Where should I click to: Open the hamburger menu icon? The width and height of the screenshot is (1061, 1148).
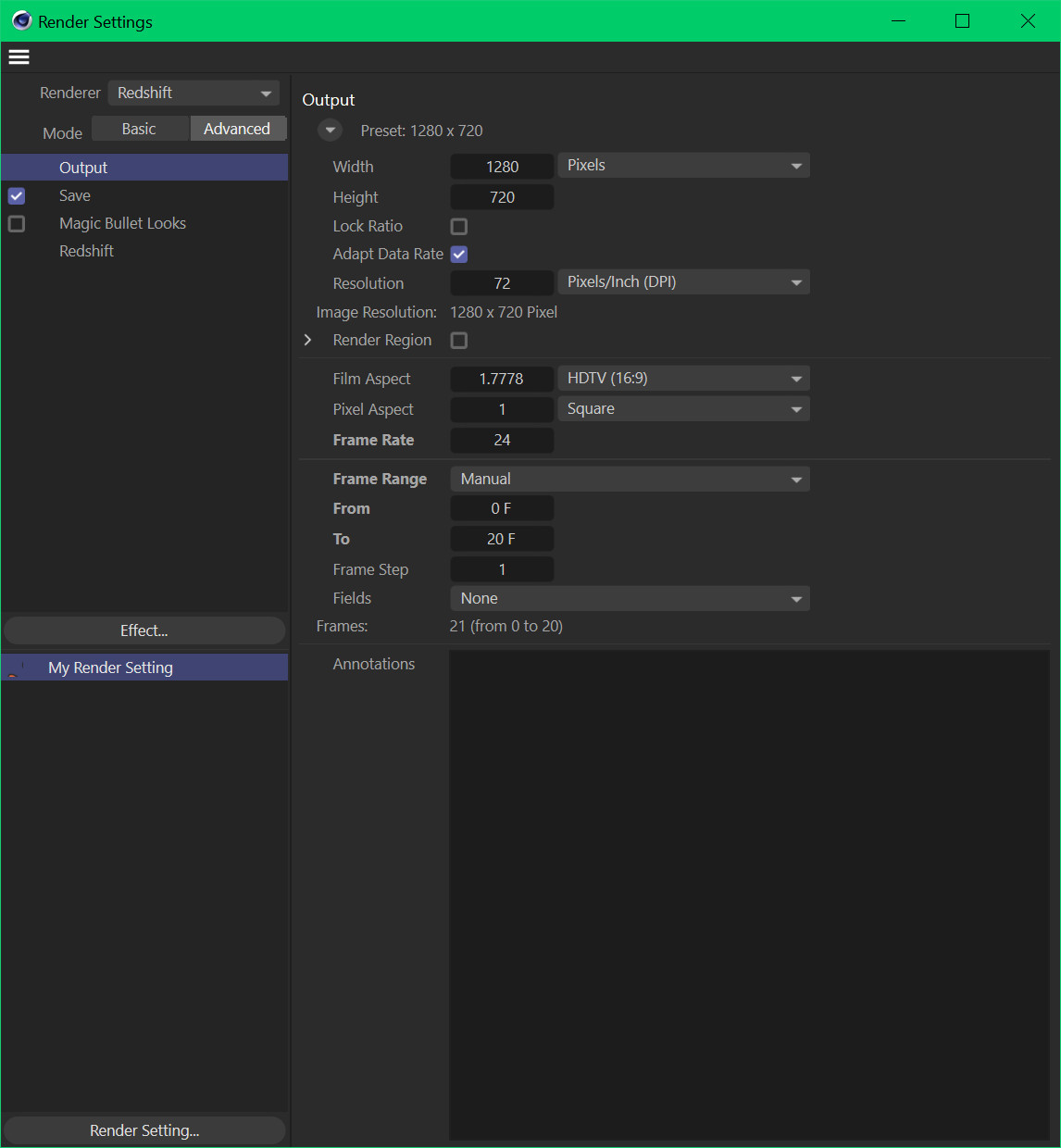click(19, 57)
